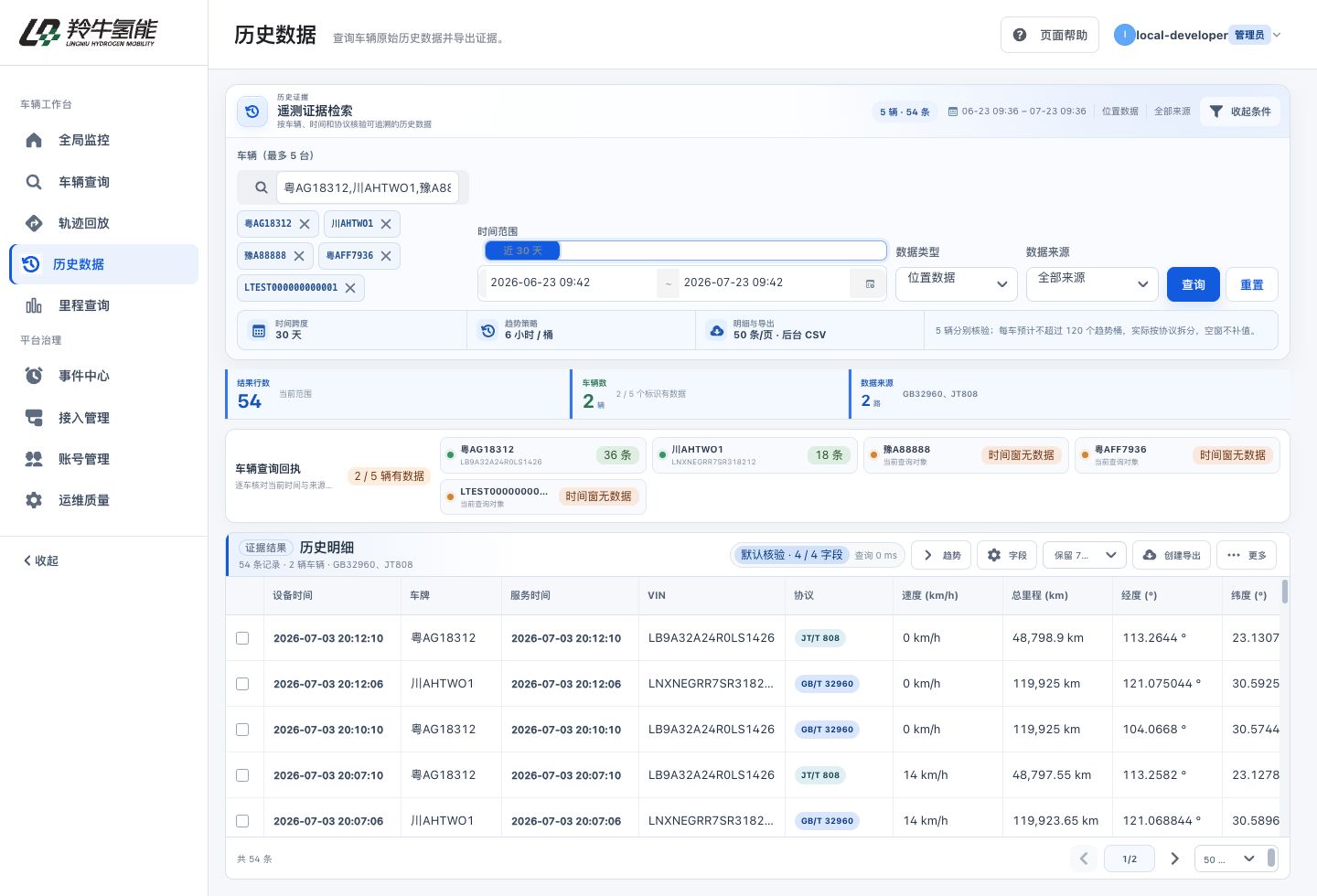Click the 默认核验 · 4 / 4 字段 badge
This screenshot has height=896, width=1317.
point(791,555)
